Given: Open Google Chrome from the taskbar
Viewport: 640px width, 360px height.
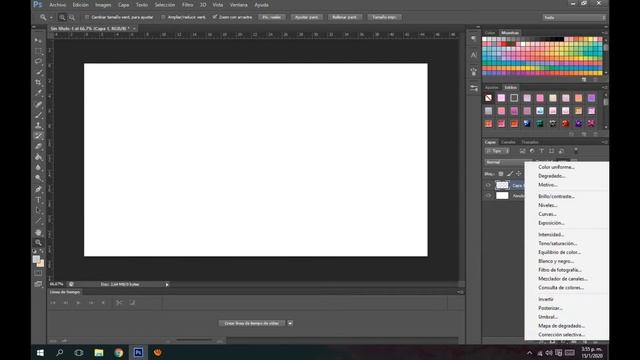Looking at the screenshot, I should (x=118, y=353).
